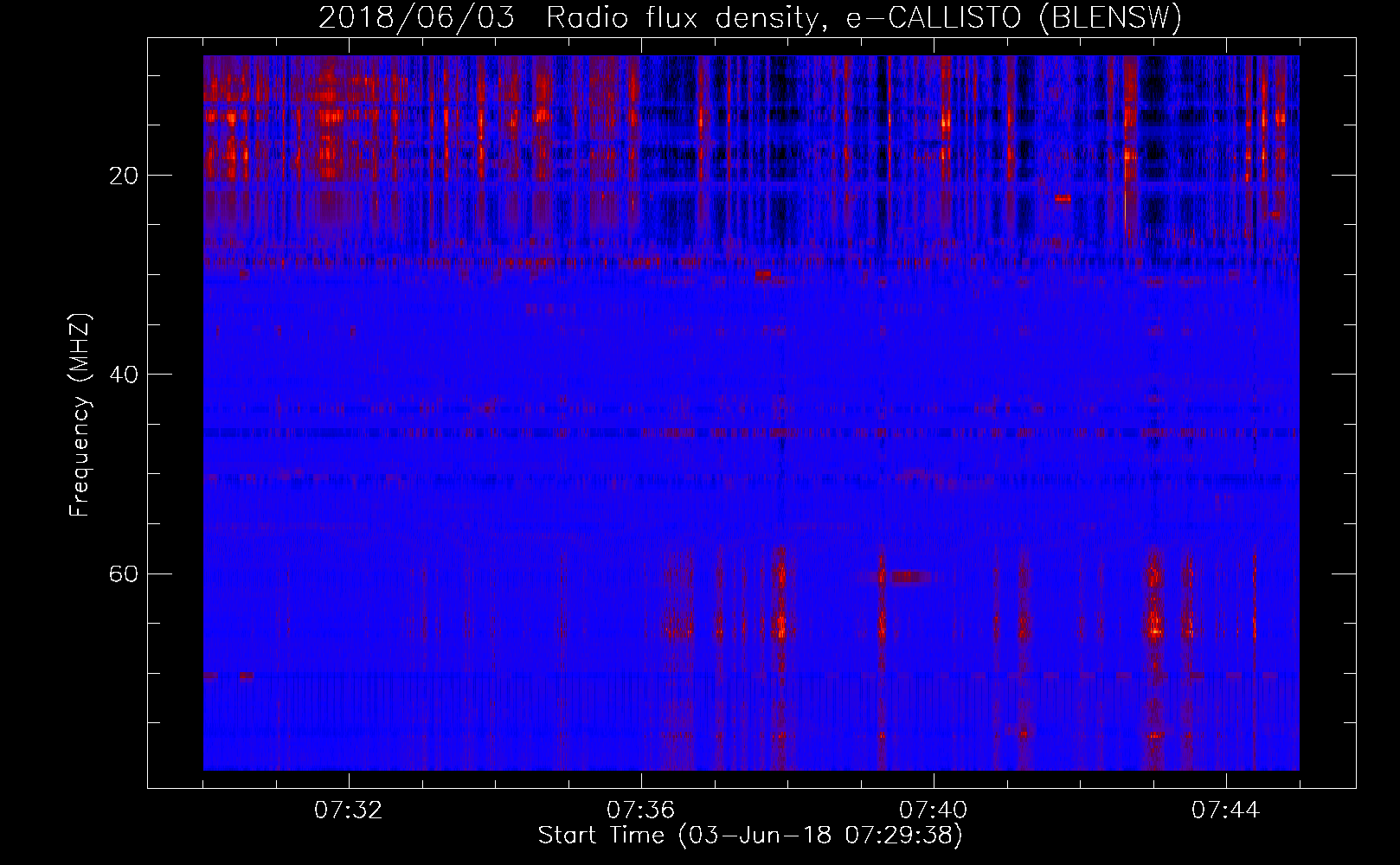Click the 60 MHz frequency tick label
Screen dimensions: 1400x865
pyautogui.click(x=124, y=573)
